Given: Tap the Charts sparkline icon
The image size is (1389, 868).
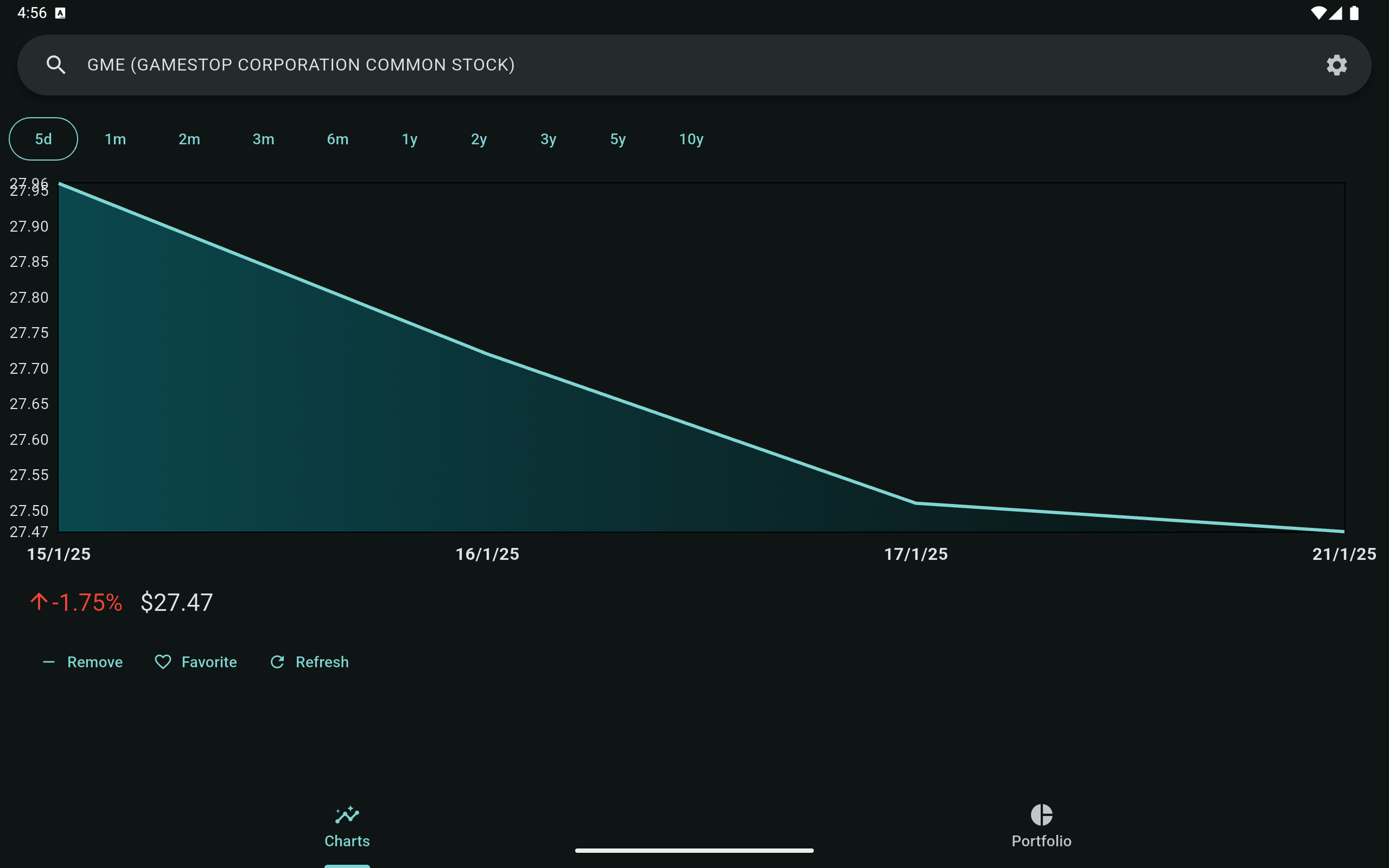Looking at the screenshot, I should [x=347, y=815].
